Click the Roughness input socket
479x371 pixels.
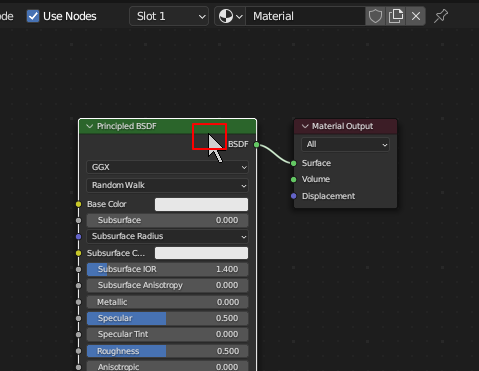[x=78, y=351]
